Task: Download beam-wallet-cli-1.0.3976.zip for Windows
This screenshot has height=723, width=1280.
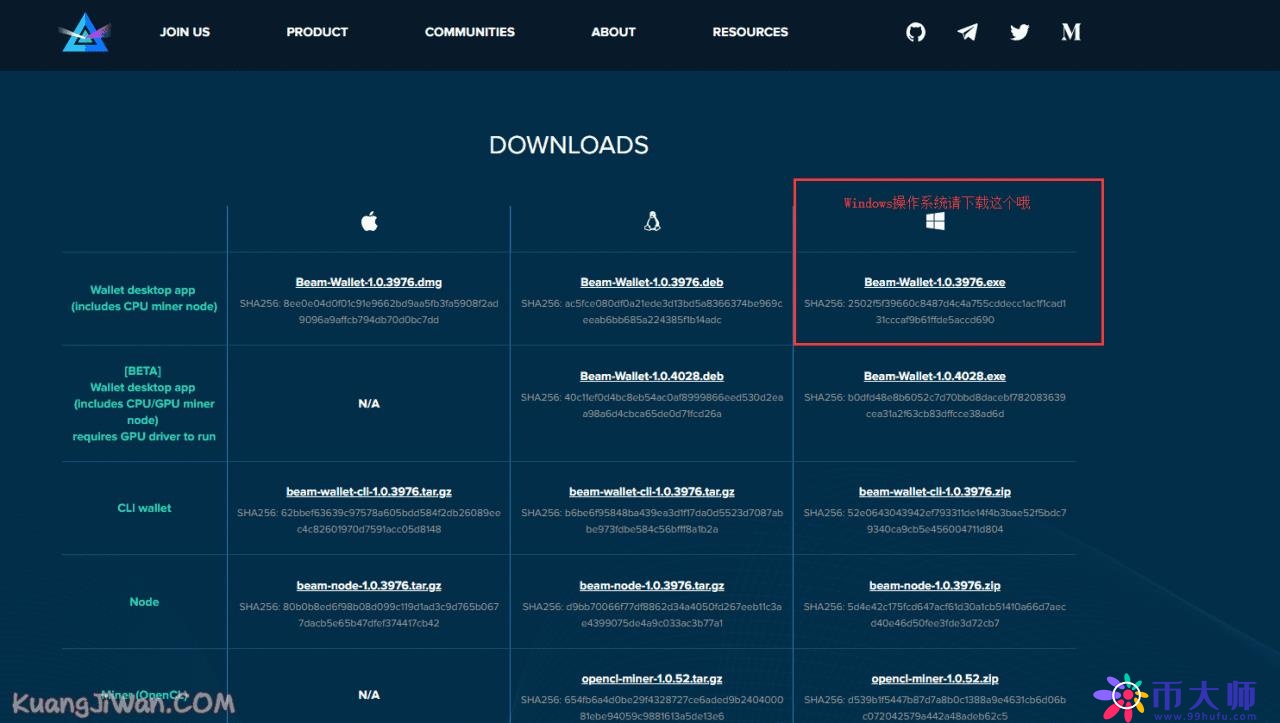Action: 935,491
